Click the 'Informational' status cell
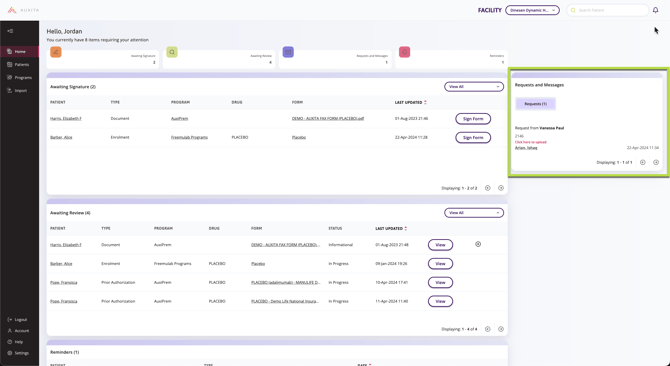Viewport: 670px width, 366px height. [x=341, y=245]
